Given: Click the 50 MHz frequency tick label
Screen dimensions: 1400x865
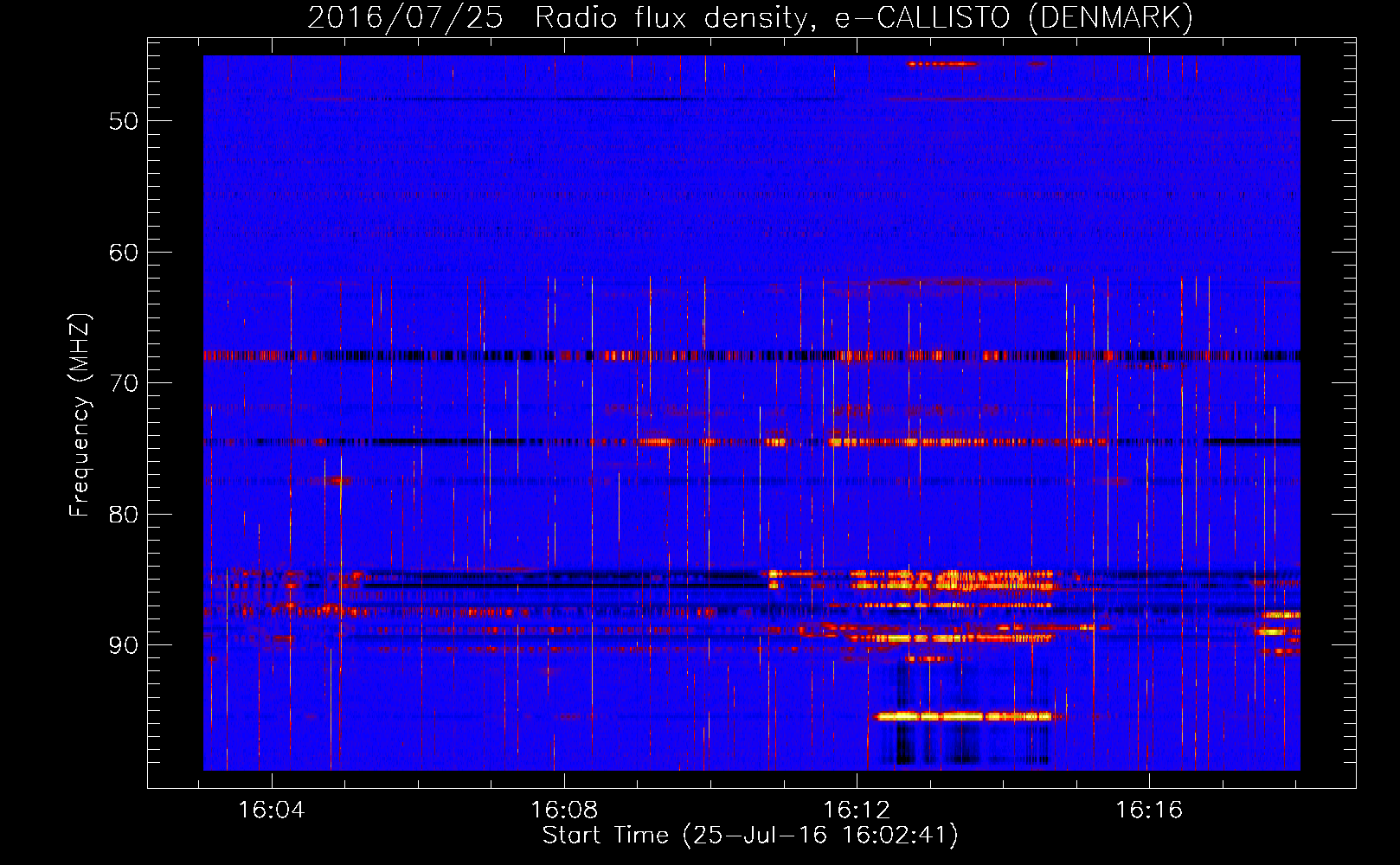Looking at the screenshot, I should 124,121.
